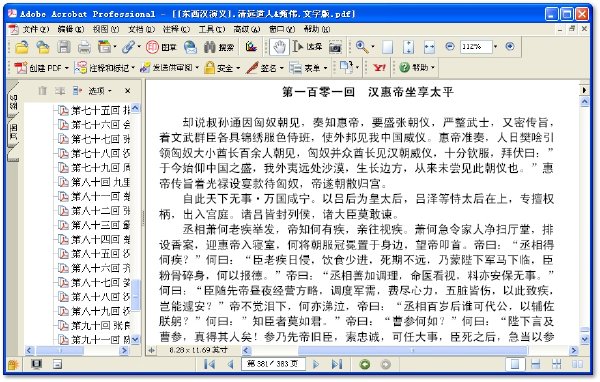Screen dimensions: 600x382
Task: Open the 编辑 menu
Action: 70,29
